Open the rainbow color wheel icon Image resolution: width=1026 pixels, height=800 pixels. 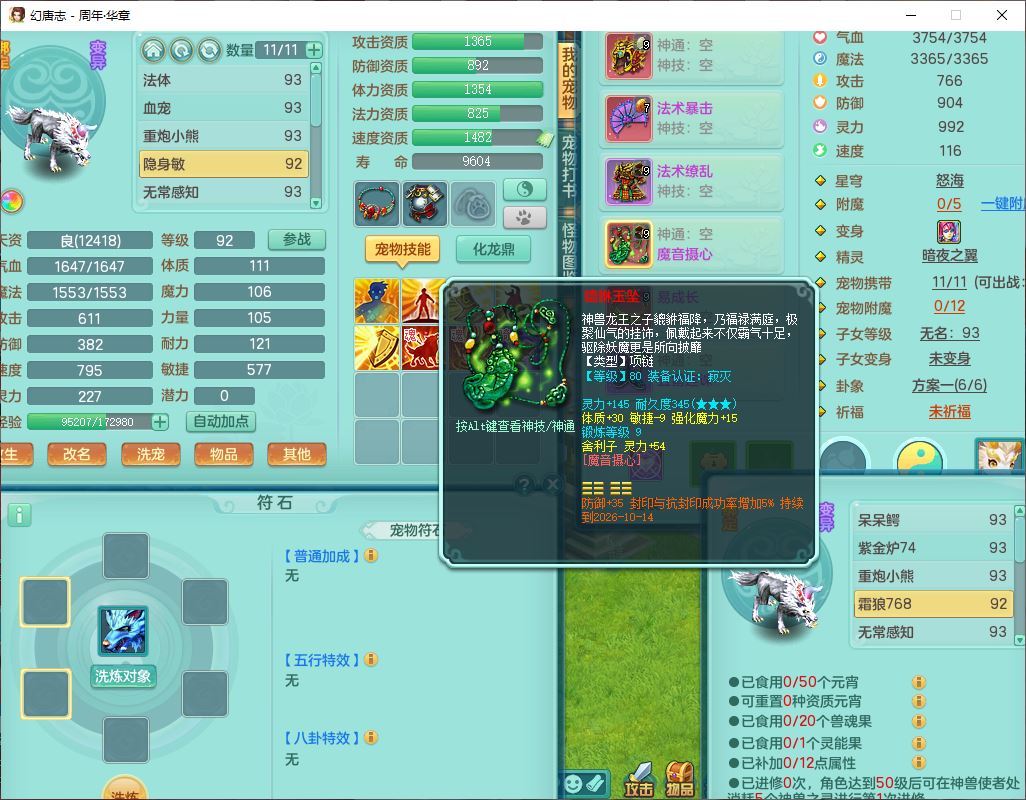(x=12, y=201)
